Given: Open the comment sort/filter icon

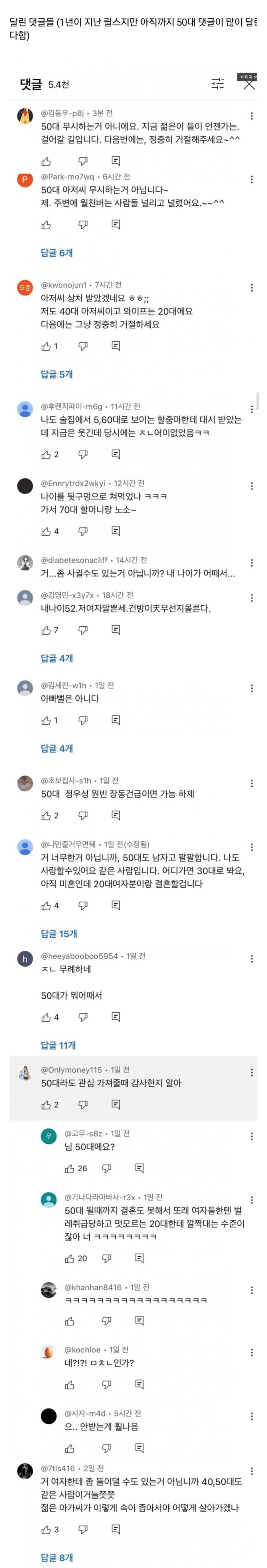Looking at the screenshot, I should tap(217, 83).
